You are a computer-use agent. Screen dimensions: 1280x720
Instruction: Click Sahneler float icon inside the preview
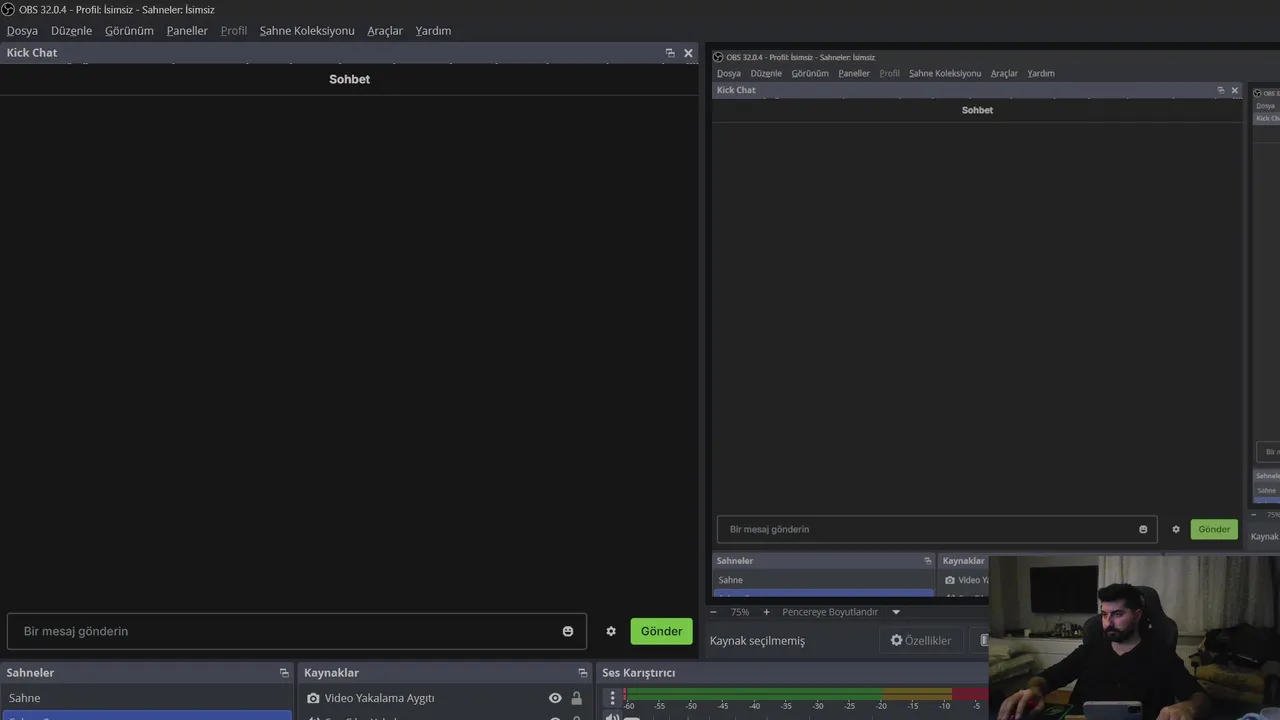(927, 561)
